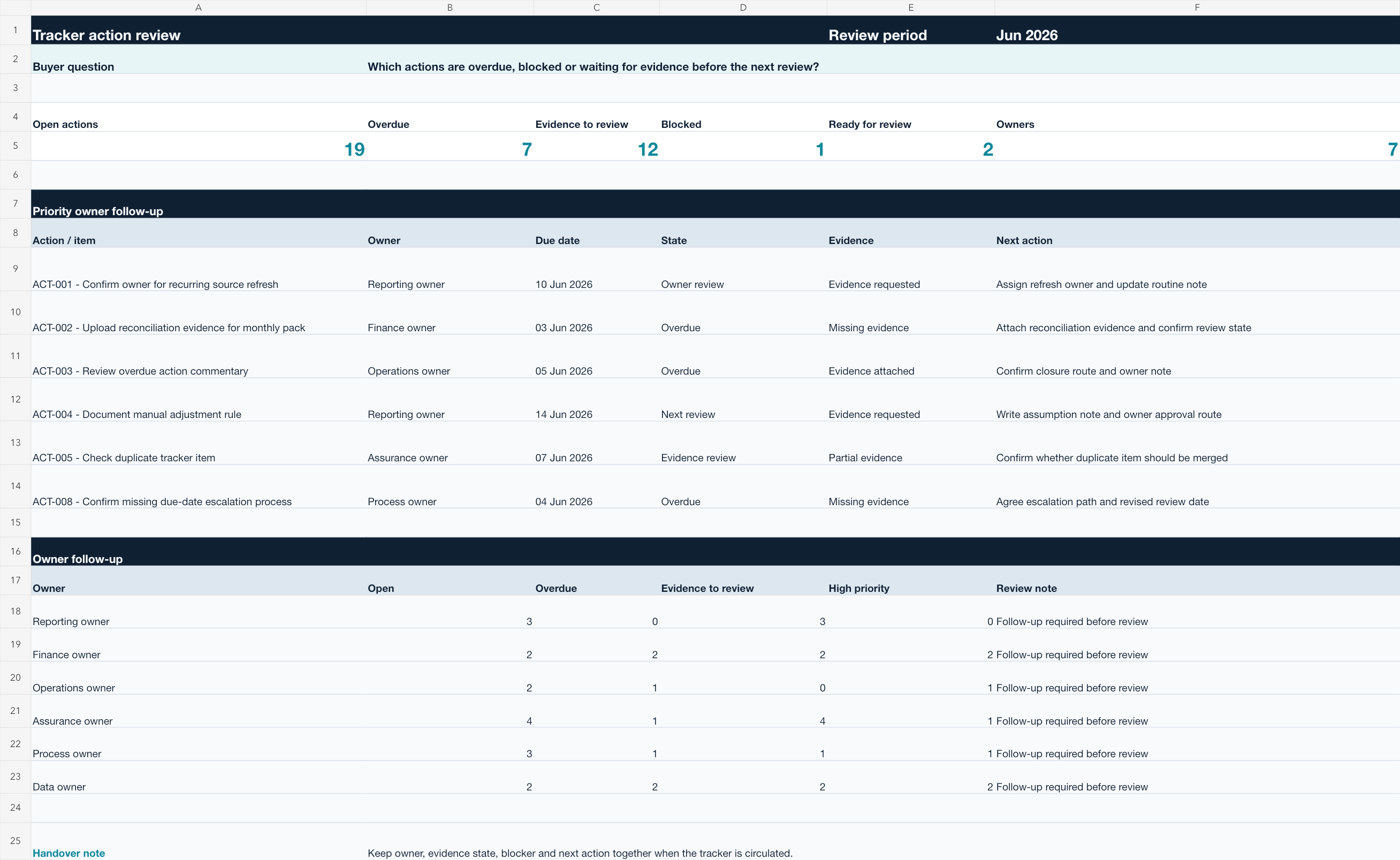
Task: Click the Blocked summary value 1
Action: click(819, 149)
